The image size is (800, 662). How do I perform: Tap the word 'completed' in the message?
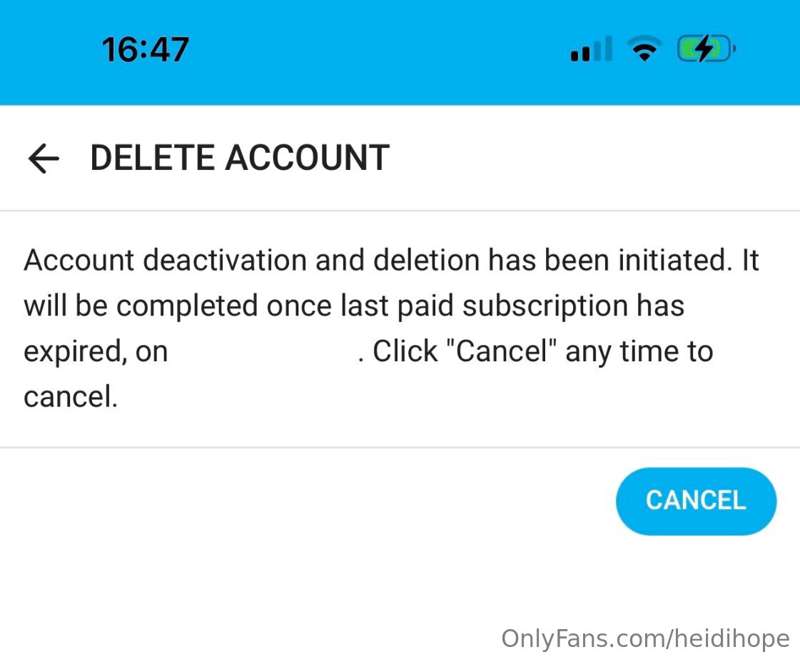coord(187,306)
